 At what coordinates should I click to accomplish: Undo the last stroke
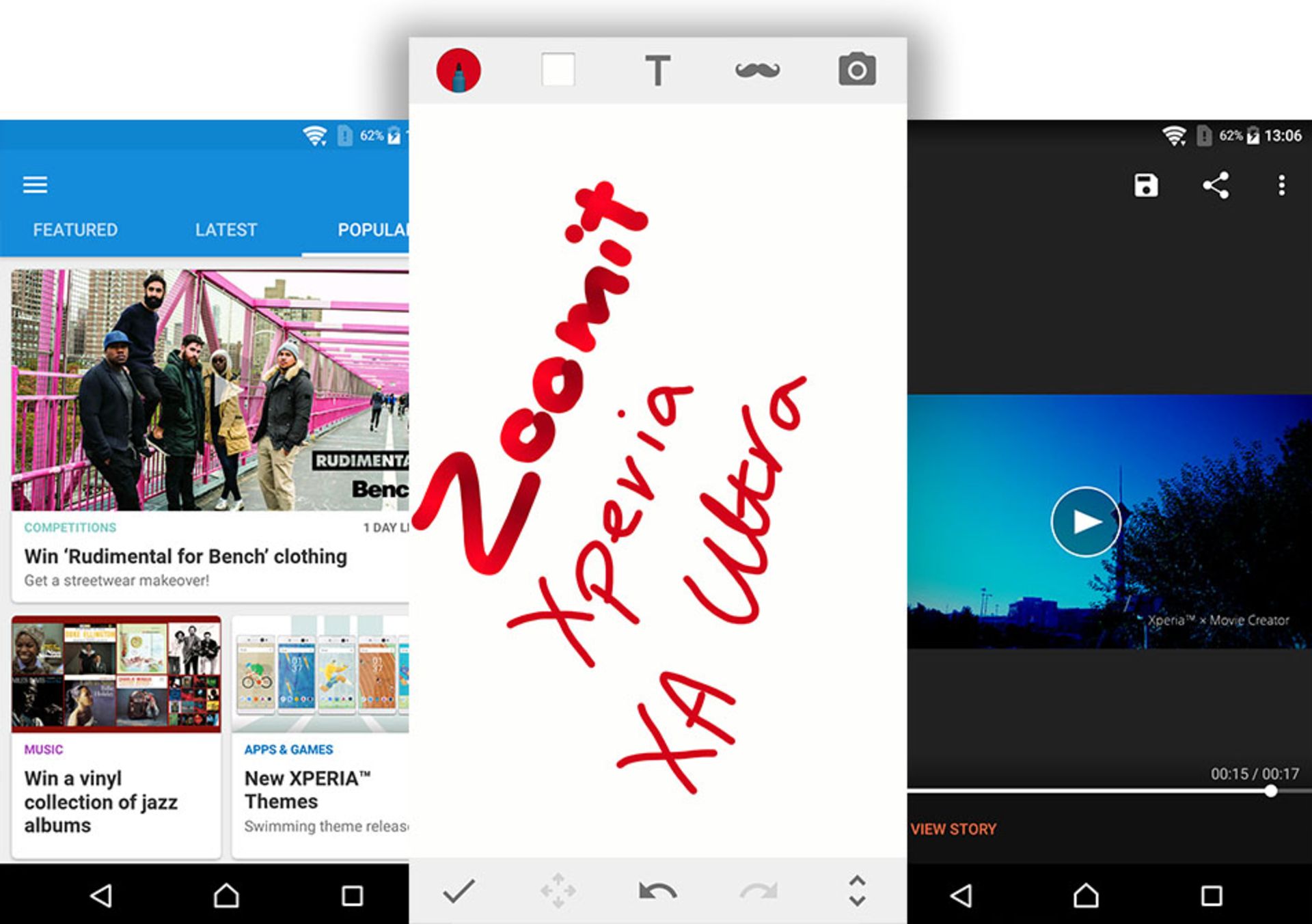pos(657,891)
